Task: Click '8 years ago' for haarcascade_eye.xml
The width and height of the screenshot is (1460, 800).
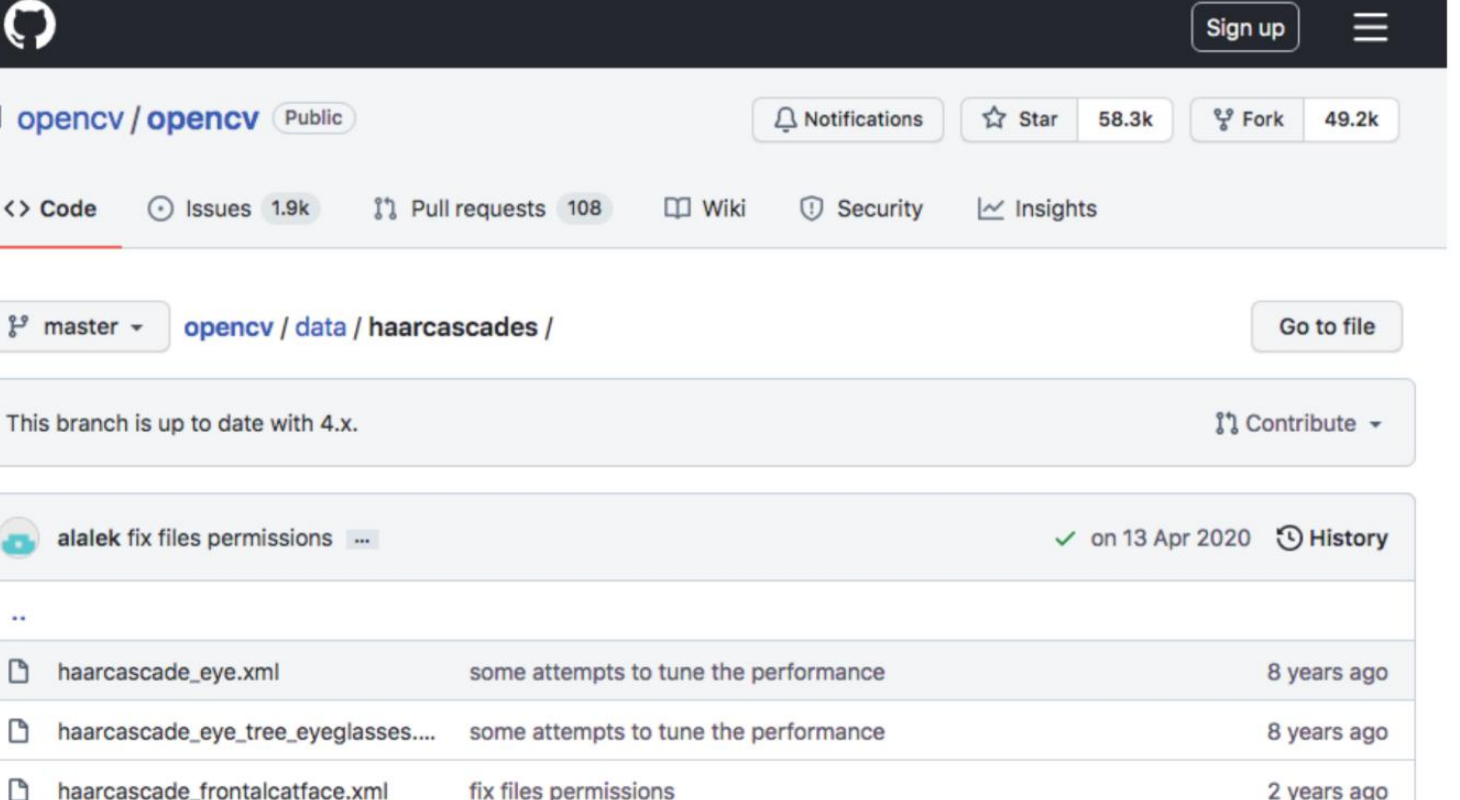Action: point(1327,672)
